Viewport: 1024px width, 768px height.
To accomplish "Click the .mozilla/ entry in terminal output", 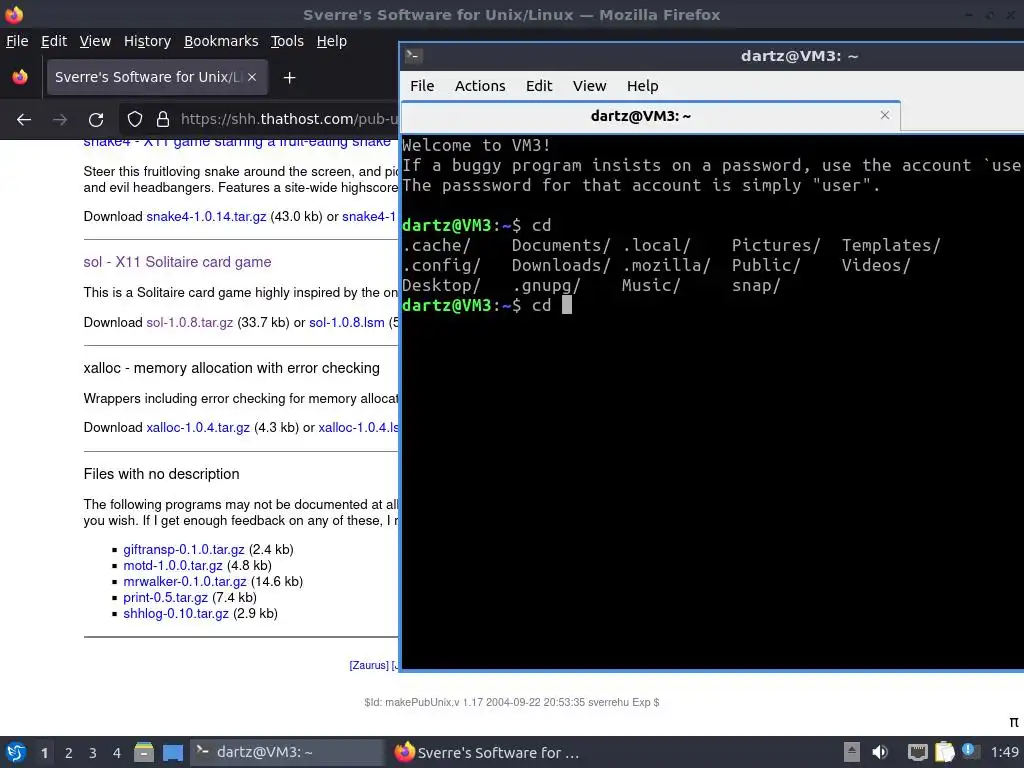I will 666,265.
